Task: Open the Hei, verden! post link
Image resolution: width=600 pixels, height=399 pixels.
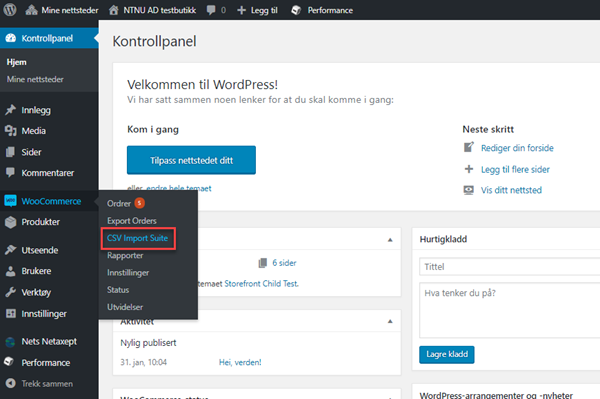Action: [240, 362]
